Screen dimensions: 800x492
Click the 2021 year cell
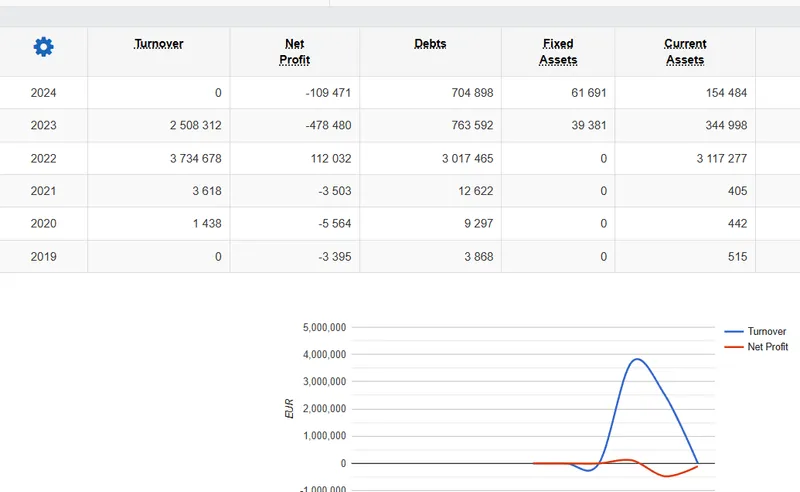[x=44, y=191]
